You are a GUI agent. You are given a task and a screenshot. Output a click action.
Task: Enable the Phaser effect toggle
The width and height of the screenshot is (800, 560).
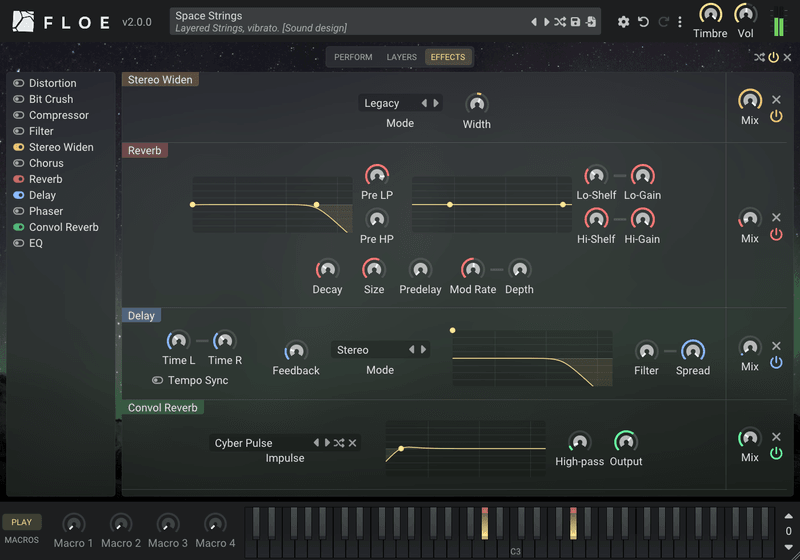tap(19, 211)
